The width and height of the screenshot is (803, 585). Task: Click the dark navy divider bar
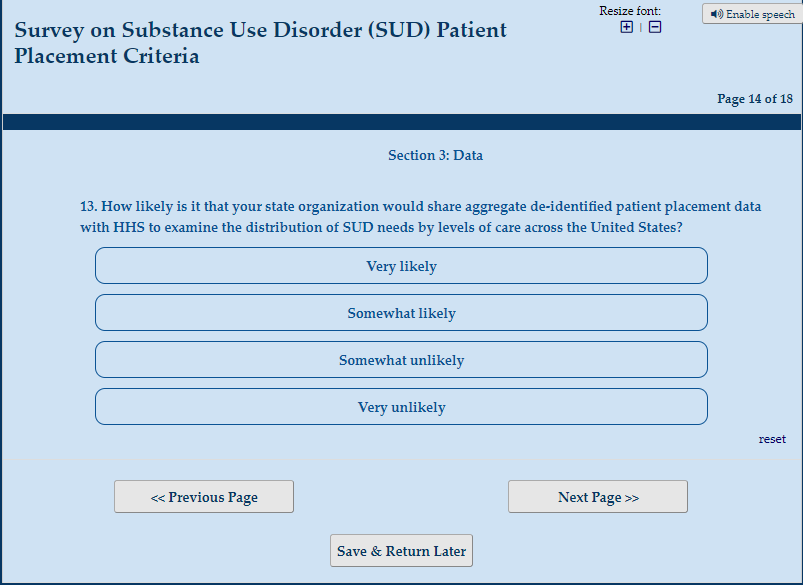401,122
